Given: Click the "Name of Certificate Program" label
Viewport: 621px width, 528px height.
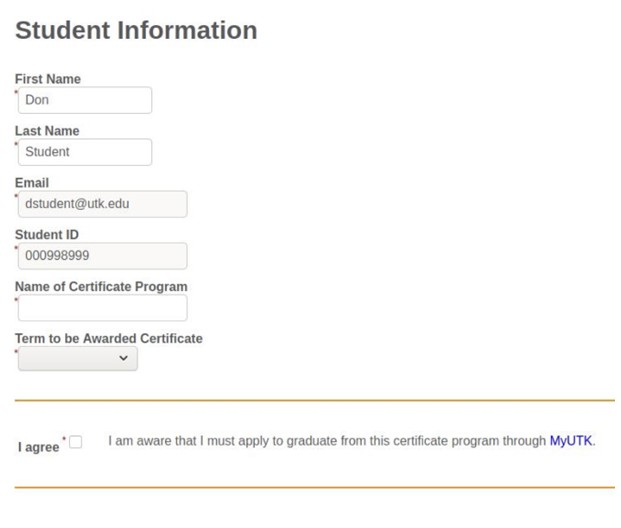Looking at the screenshot, I should click(x=101, y=287).
